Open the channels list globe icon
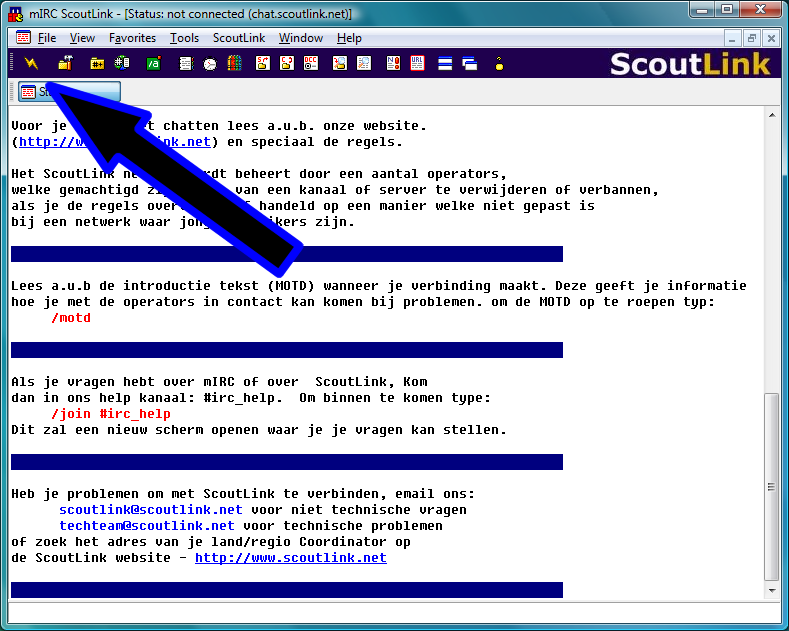 (122, 63)
